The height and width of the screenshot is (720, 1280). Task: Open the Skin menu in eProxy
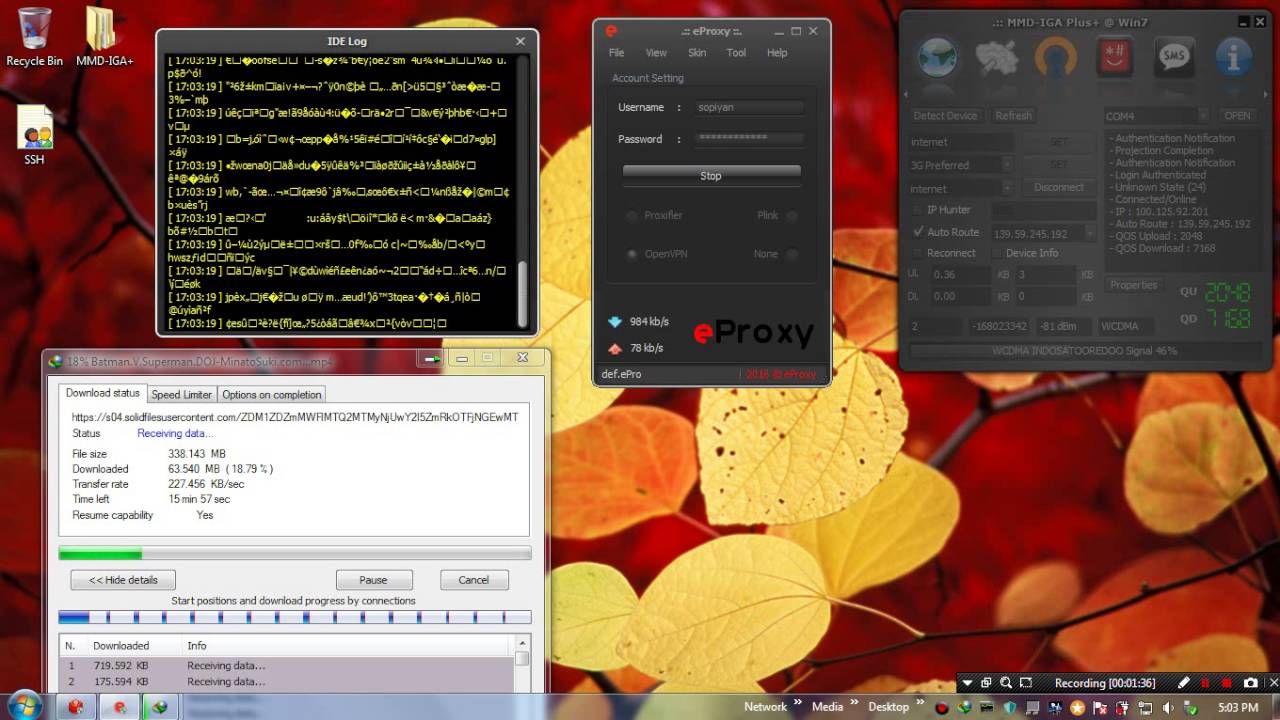pyautogui.click(x=697, y=53)
